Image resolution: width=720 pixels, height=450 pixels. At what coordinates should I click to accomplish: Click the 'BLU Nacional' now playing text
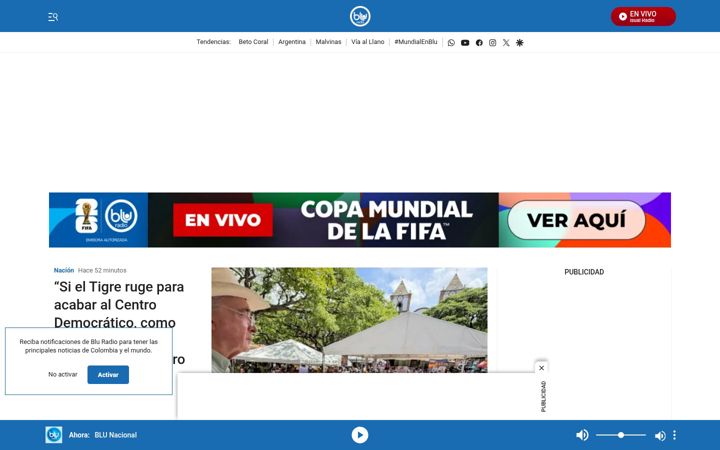click(x=116, y=435)
